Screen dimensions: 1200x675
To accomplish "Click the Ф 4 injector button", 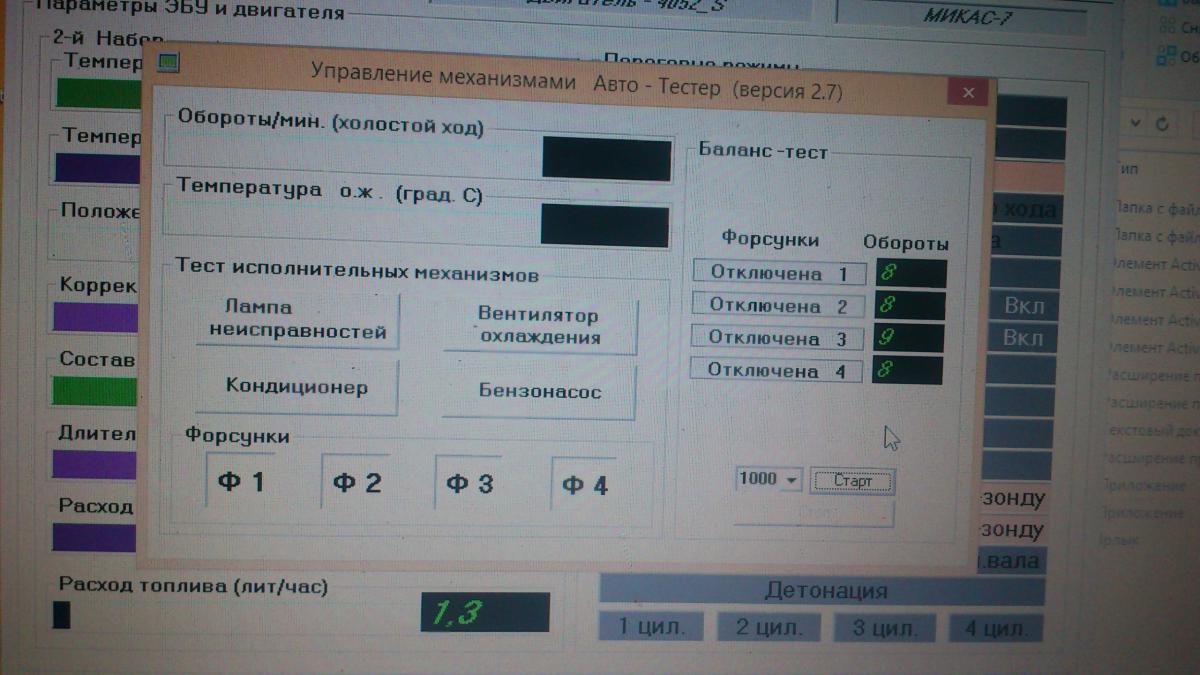I will coord(584,486).
